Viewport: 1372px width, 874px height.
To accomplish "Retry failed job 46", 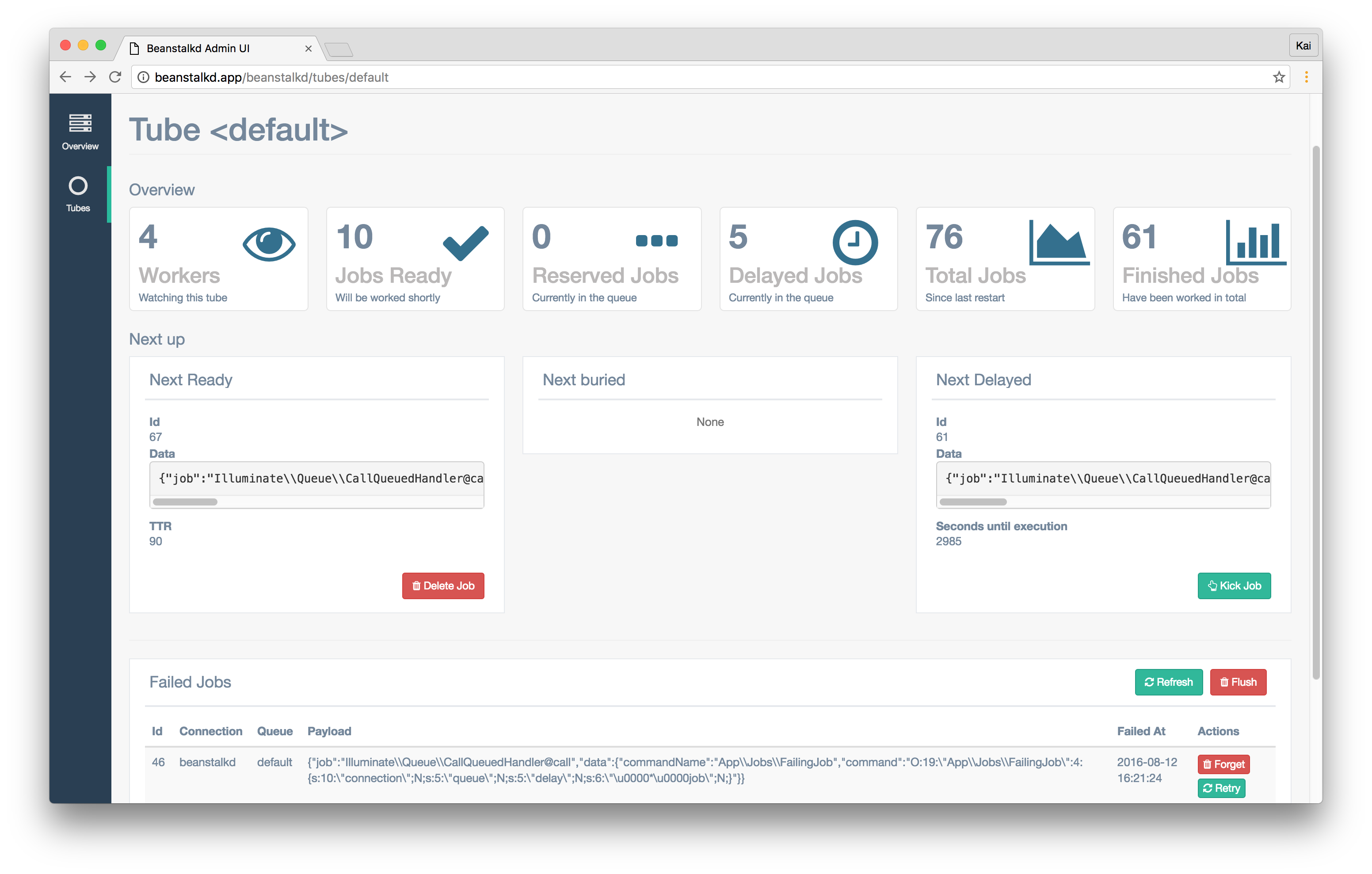I will pos(1221,788).
